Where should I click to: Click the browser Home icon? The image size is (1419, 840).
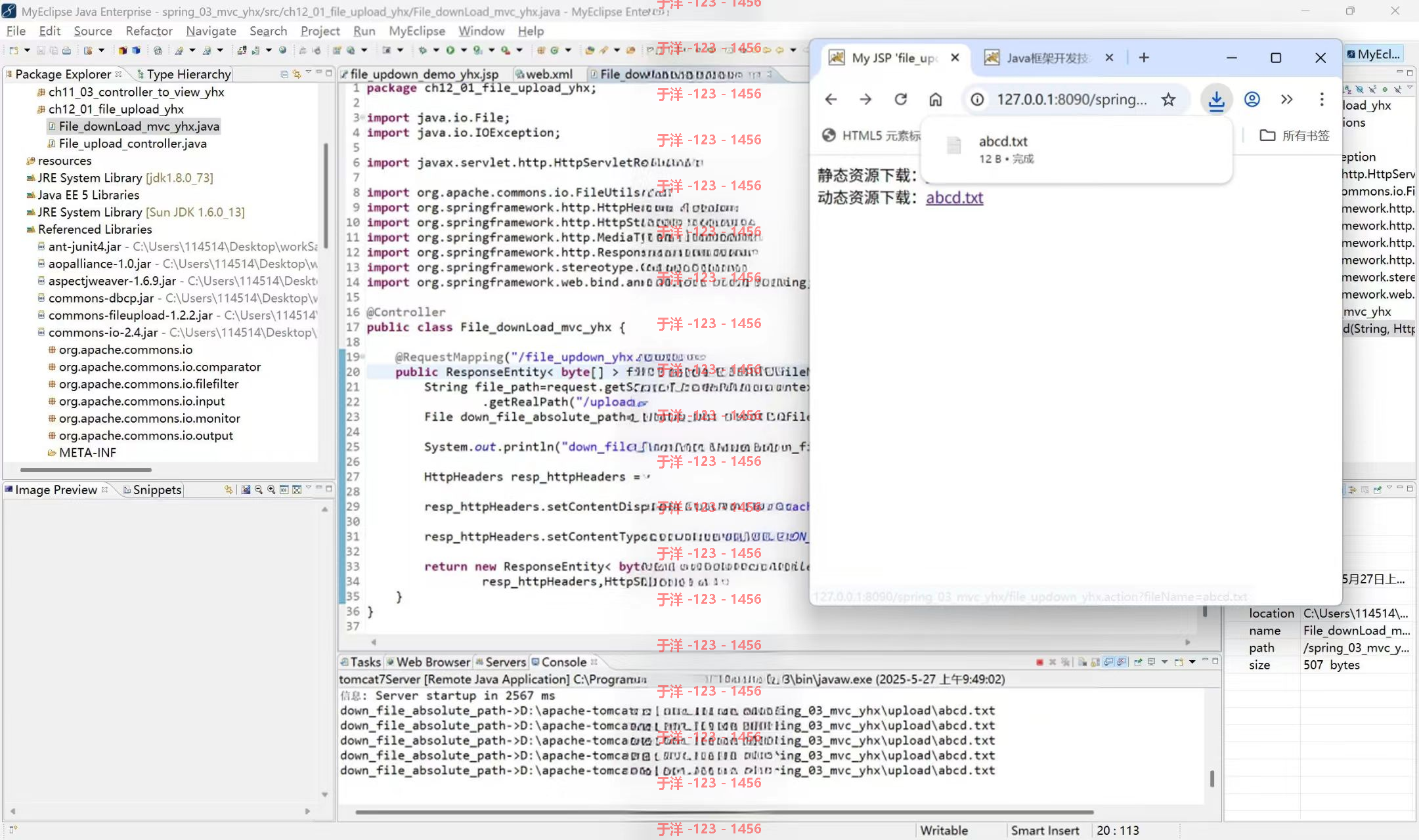(936, 99)
